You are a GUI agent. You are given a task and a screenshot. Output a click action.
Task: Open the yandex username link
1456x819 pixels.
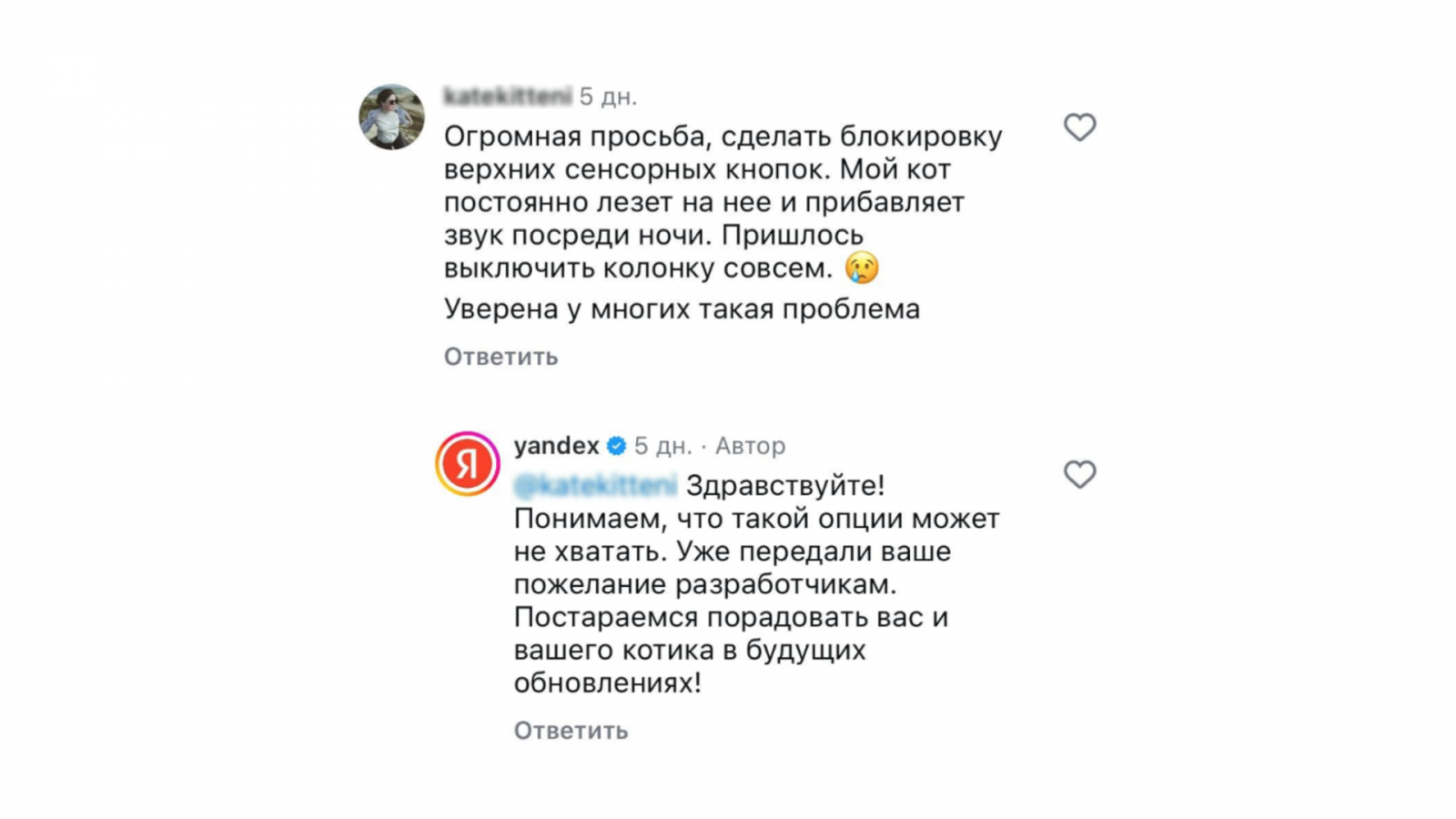pos(556,446)
